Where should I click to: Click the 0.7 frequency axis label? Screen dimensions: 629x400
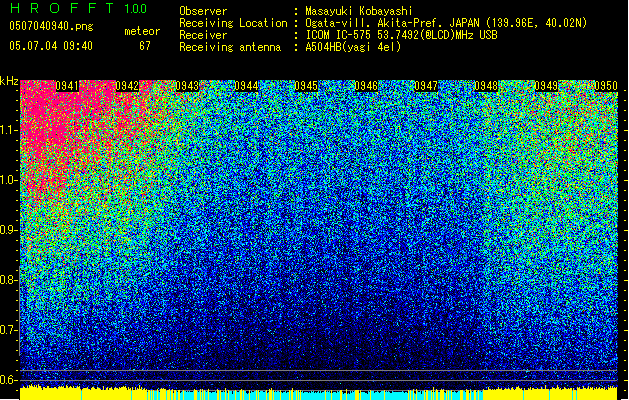(x=8, y=330)
